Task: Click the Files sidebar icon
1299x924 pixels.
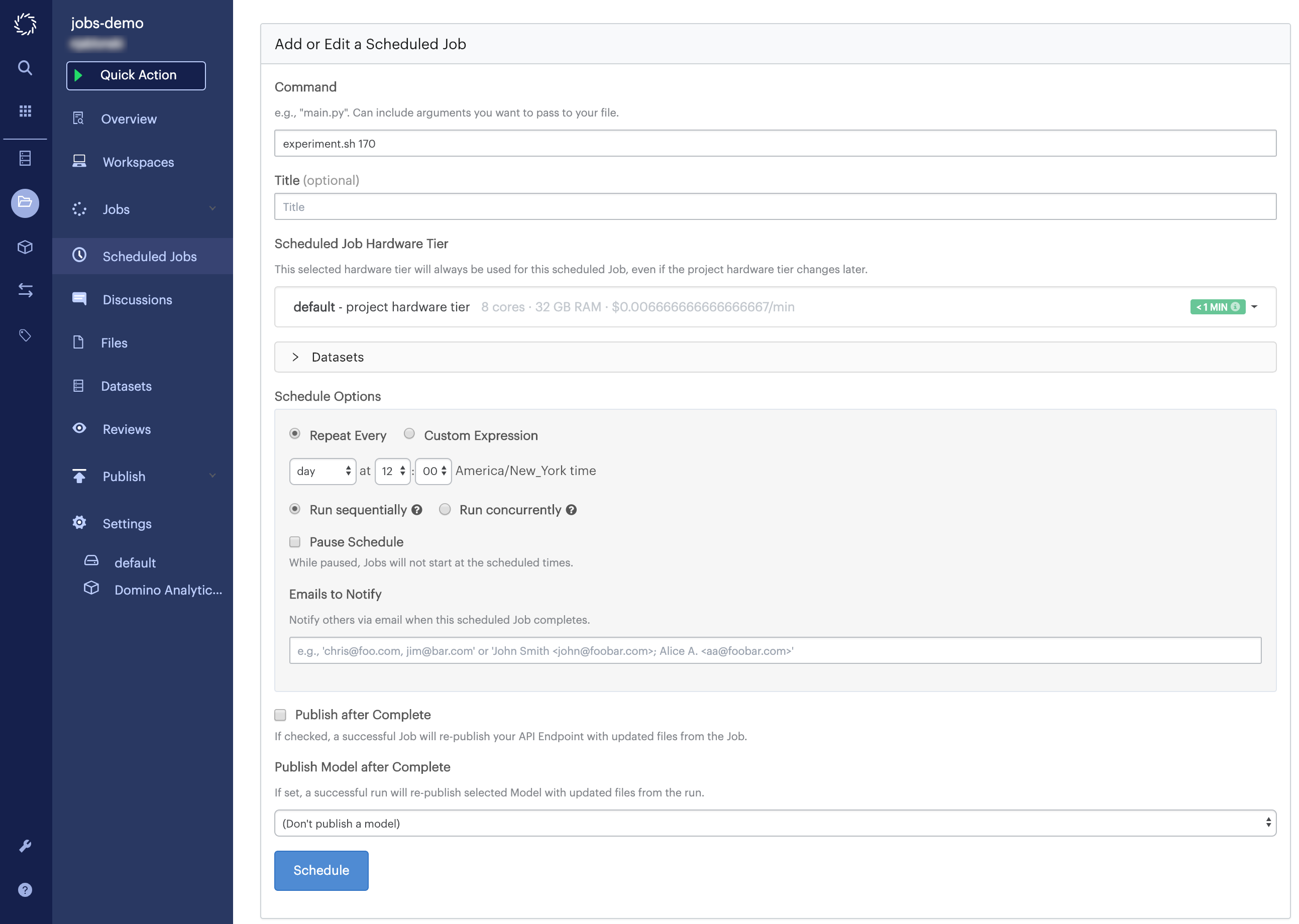Action: click(79, 342)
